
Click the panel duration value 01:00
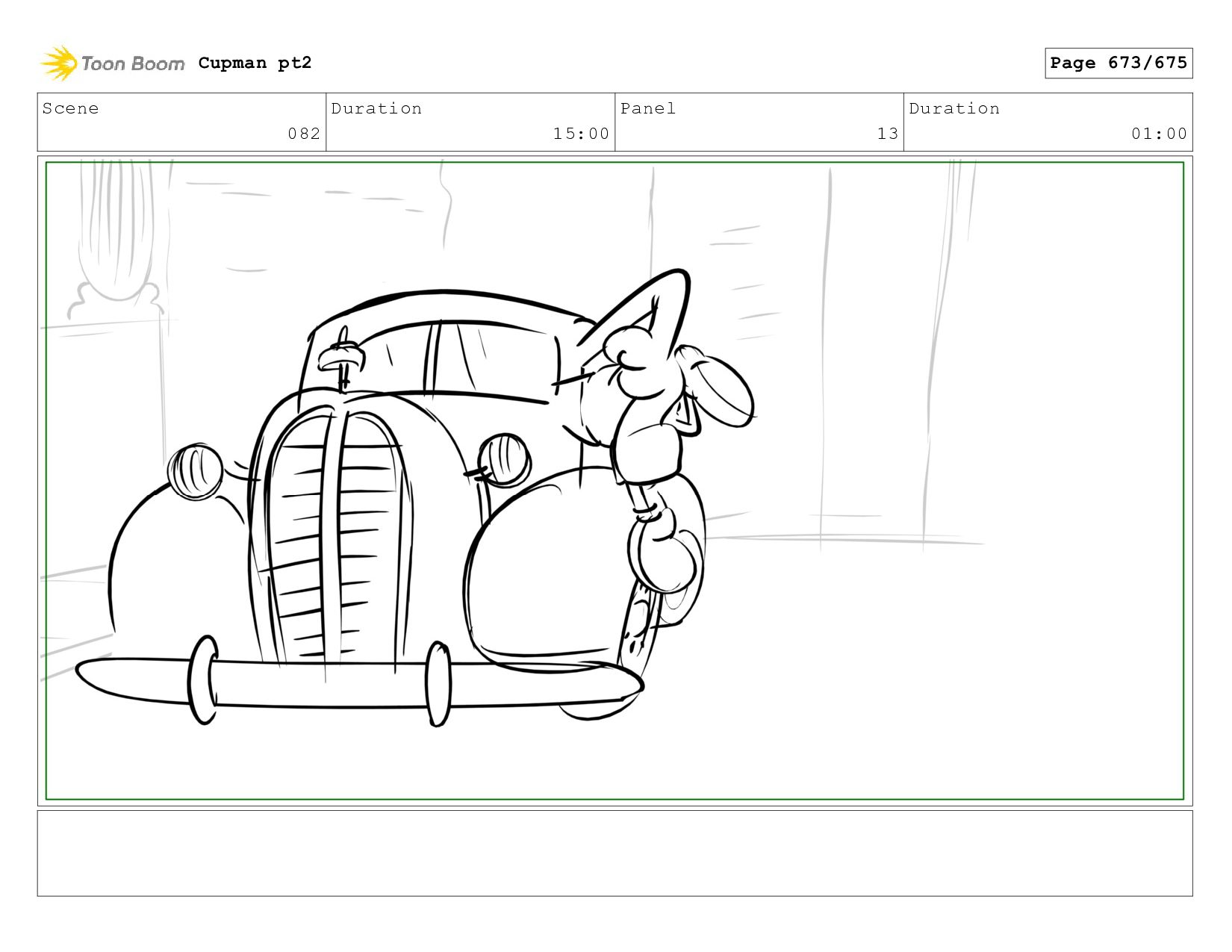coord(1158,134)
